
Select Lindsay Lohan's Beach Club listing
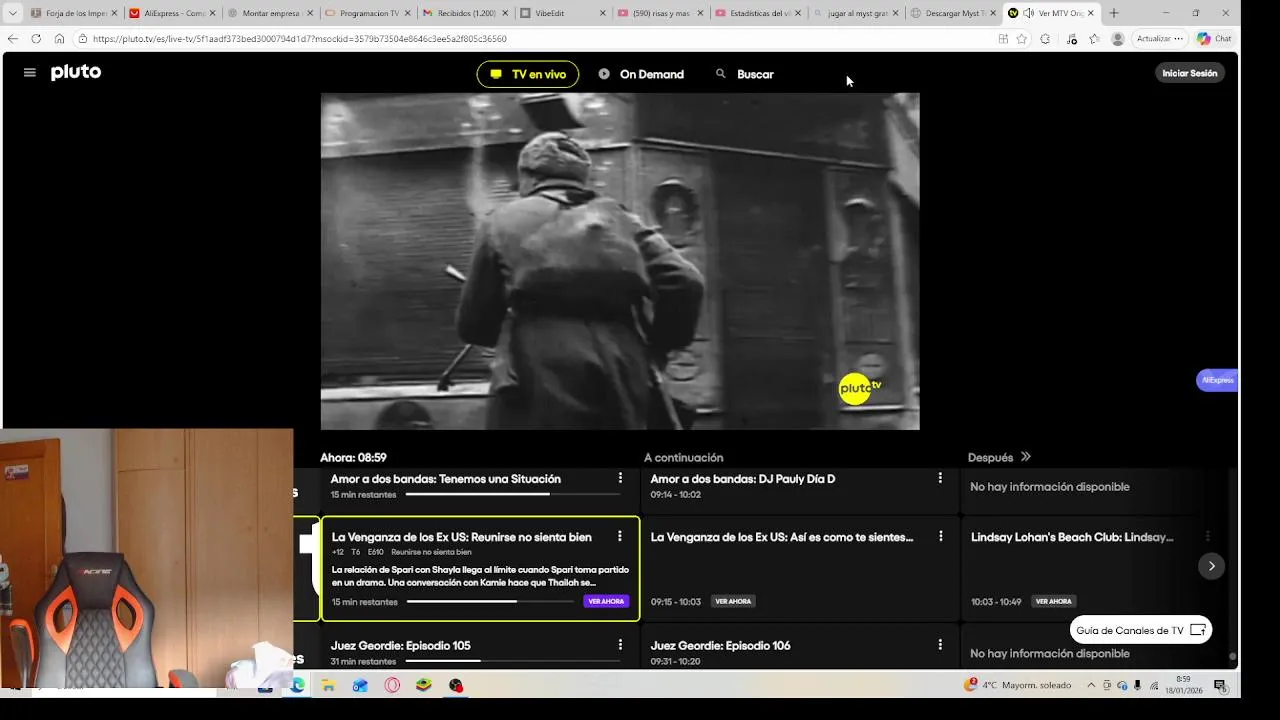(1072, 537)
